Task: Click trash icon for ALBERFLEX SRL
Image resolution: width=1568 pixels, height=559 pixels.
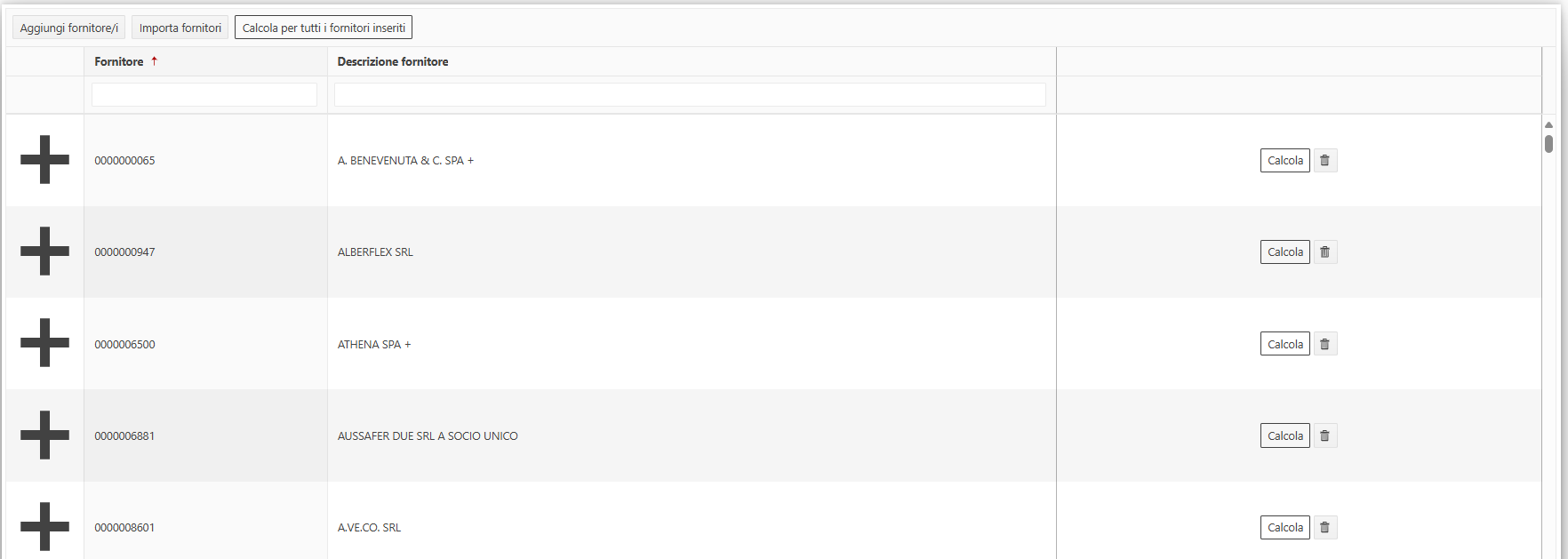Action: [1324, 252]
